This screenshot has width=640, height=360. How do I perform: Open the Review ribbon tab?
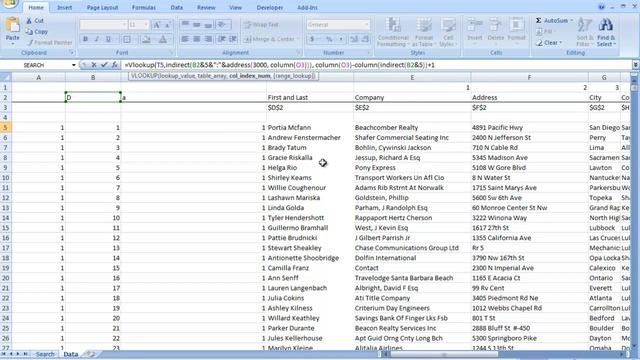click(x=206, y=7)
